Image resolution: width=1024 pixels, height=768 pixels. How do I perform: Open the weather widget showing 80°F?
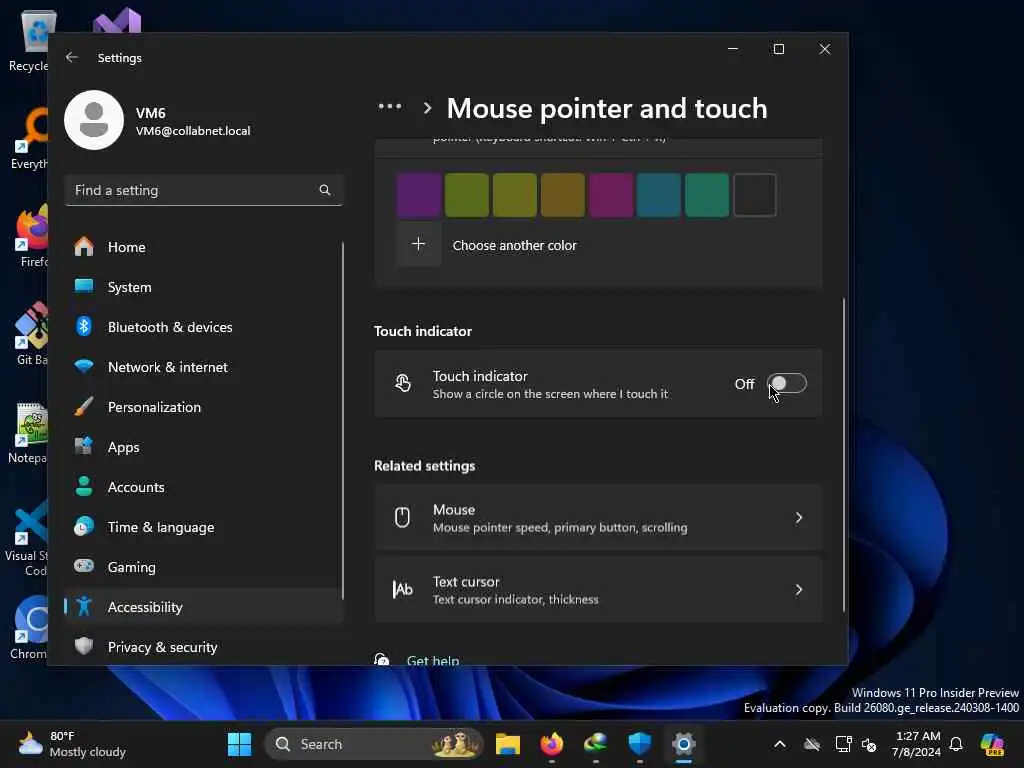click(72, 744)
